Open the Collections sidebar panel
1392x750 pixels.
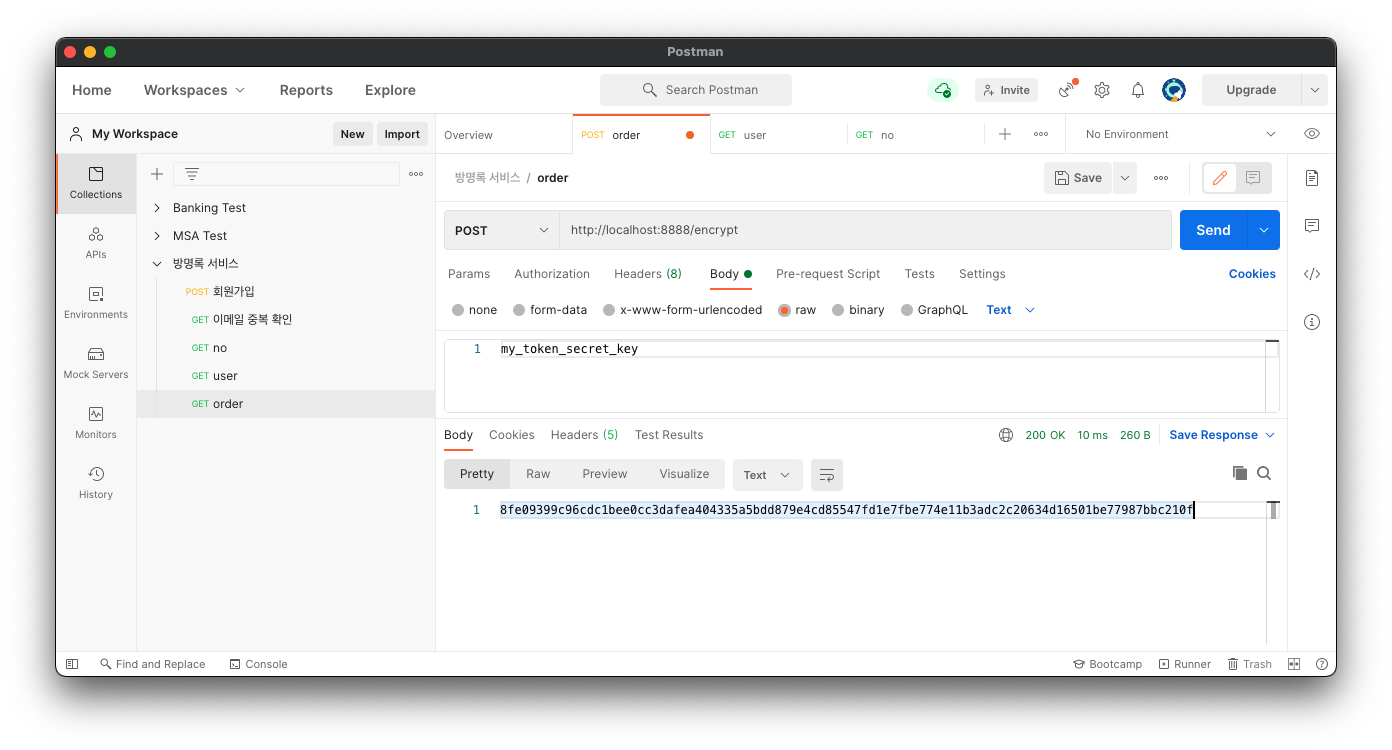point(96,183)
